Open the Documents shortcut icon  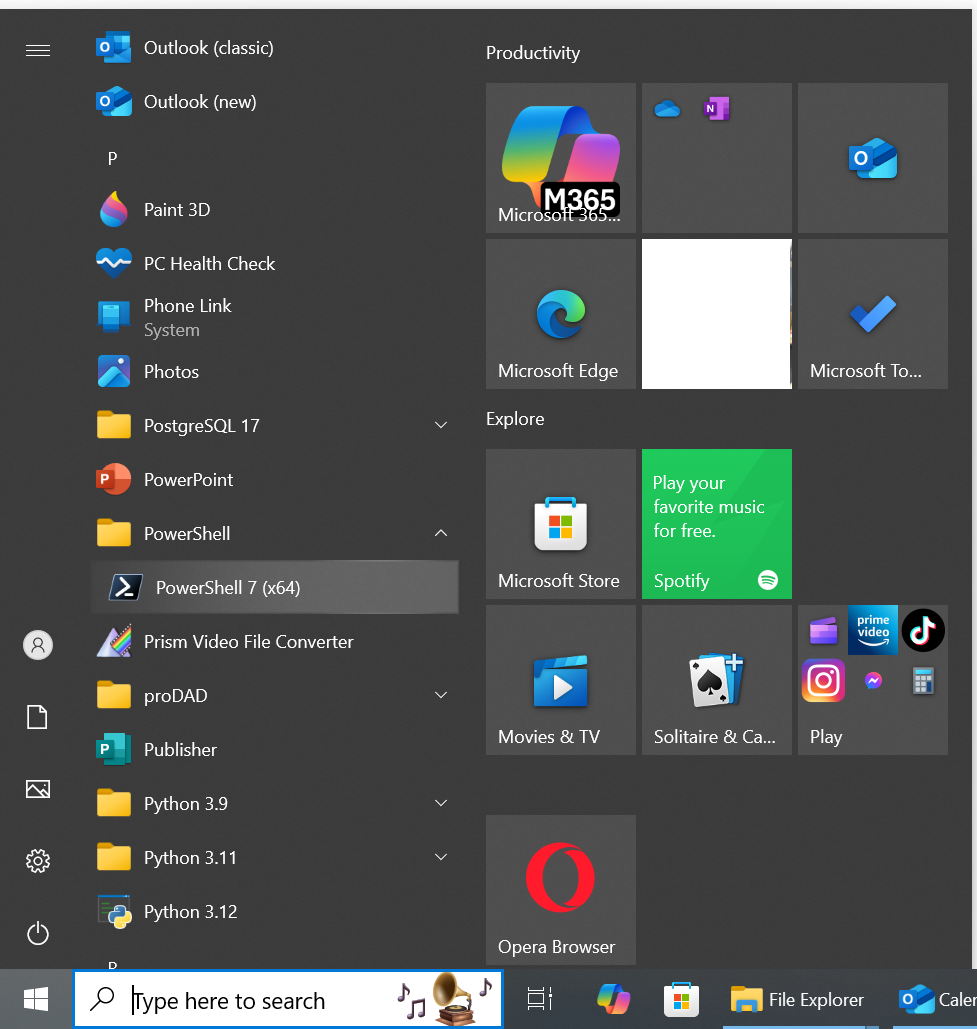[37, 717]
